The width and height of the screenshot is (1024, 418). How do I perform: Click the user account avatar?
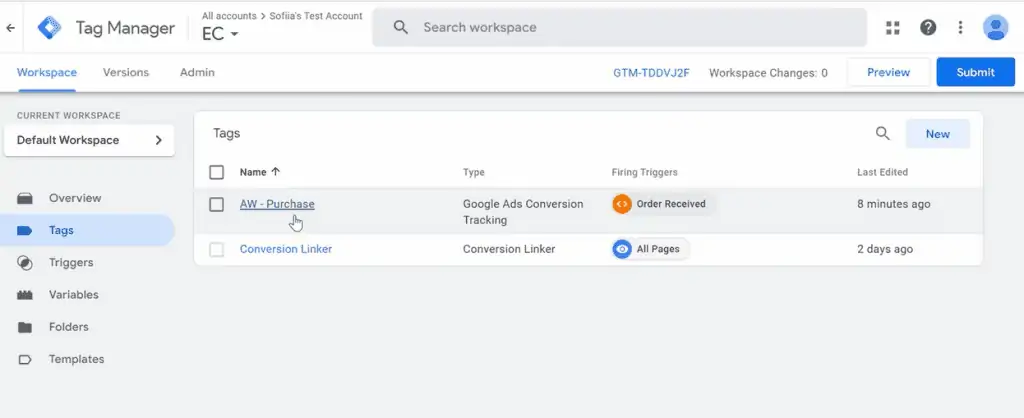coord(995,27)
